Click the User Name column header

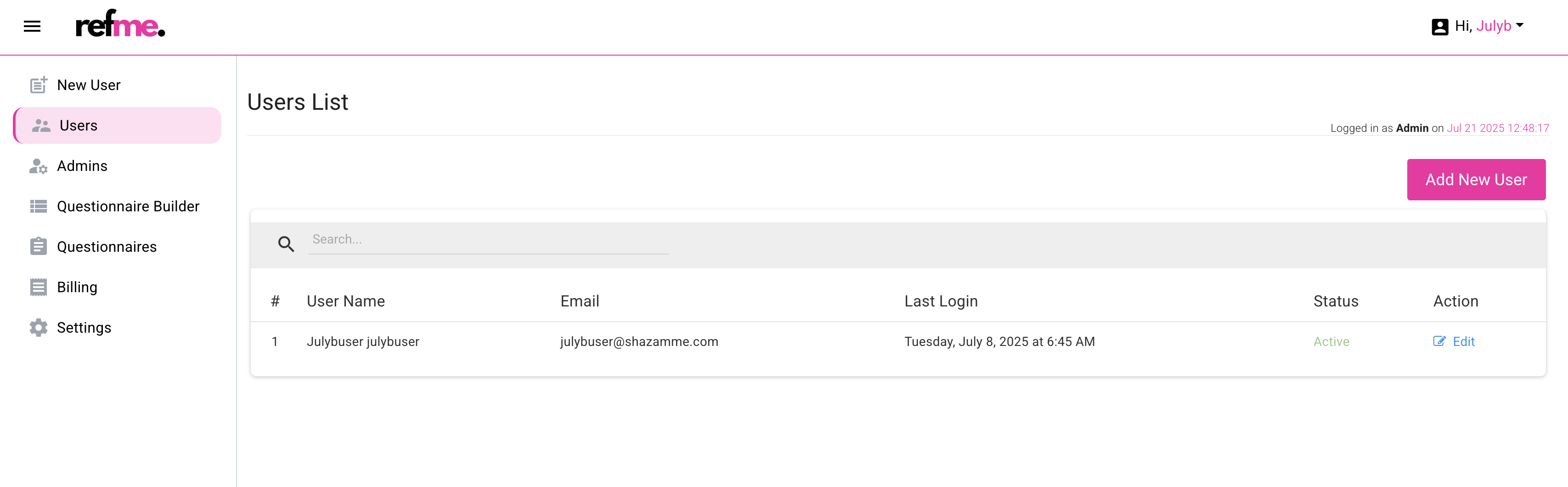coord(345,301)
